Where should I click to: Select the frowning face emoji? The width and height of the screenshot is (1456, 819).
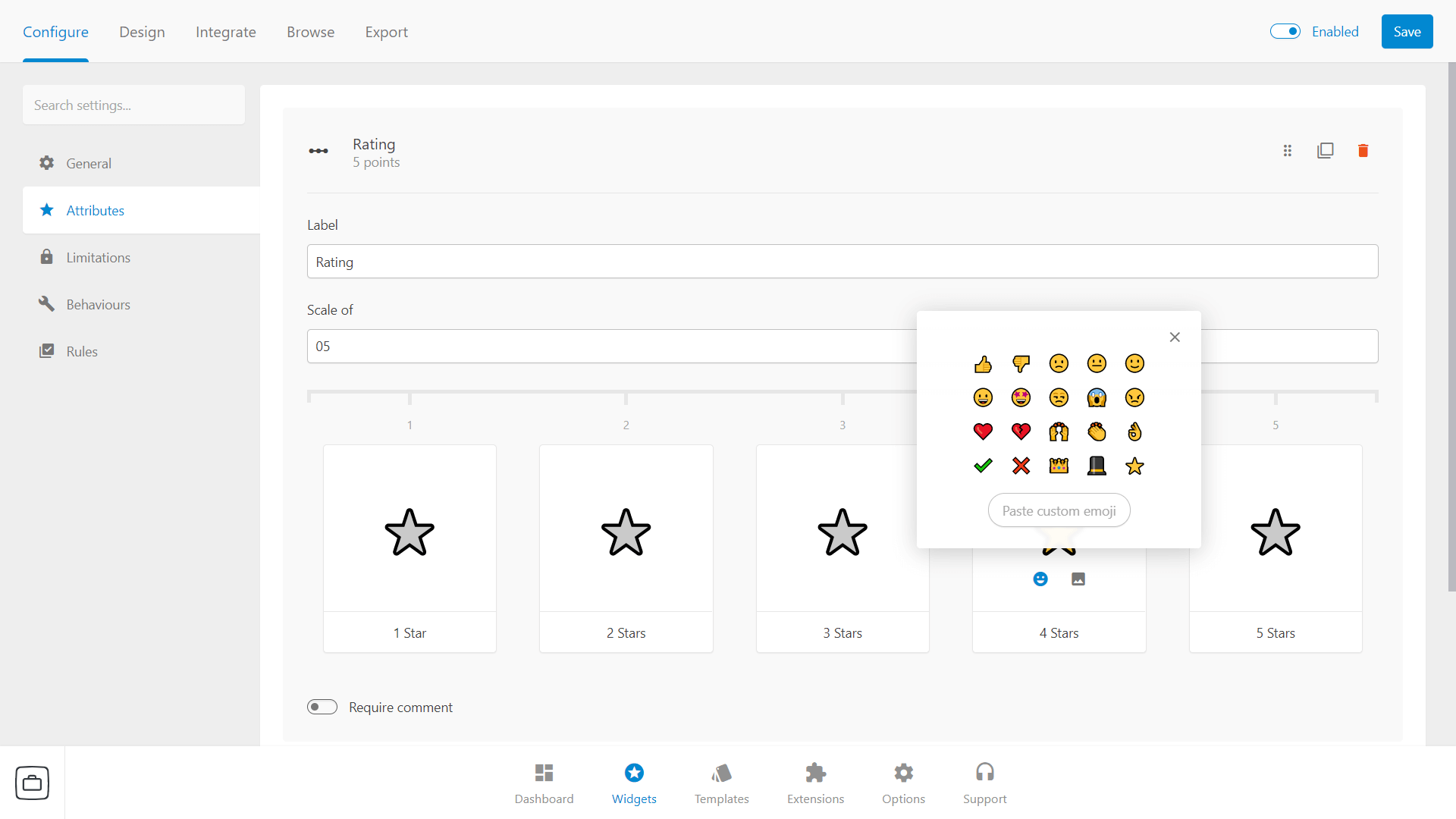1059,364
